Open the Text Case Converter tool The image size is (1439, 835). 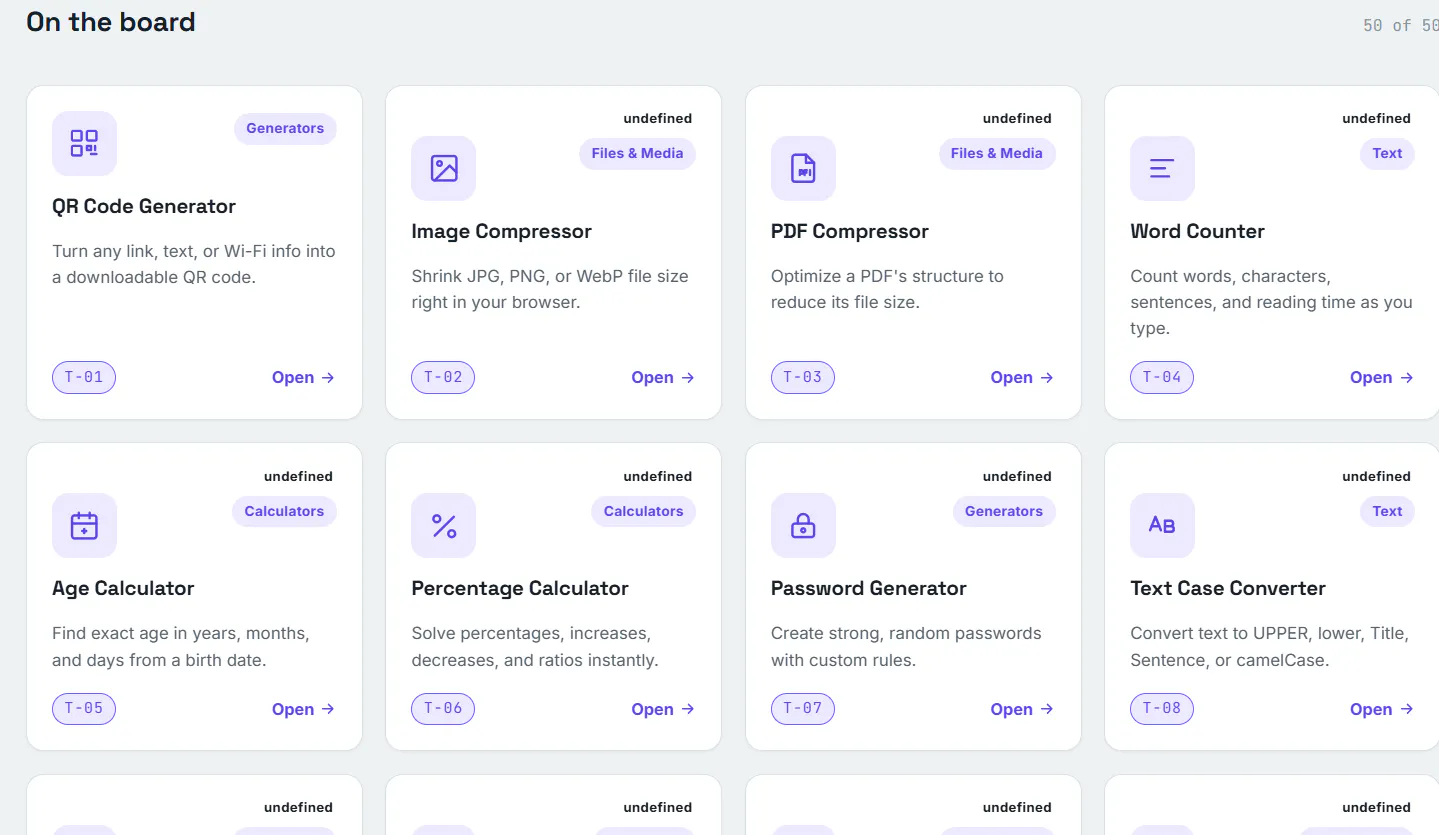pos(1382,709)
